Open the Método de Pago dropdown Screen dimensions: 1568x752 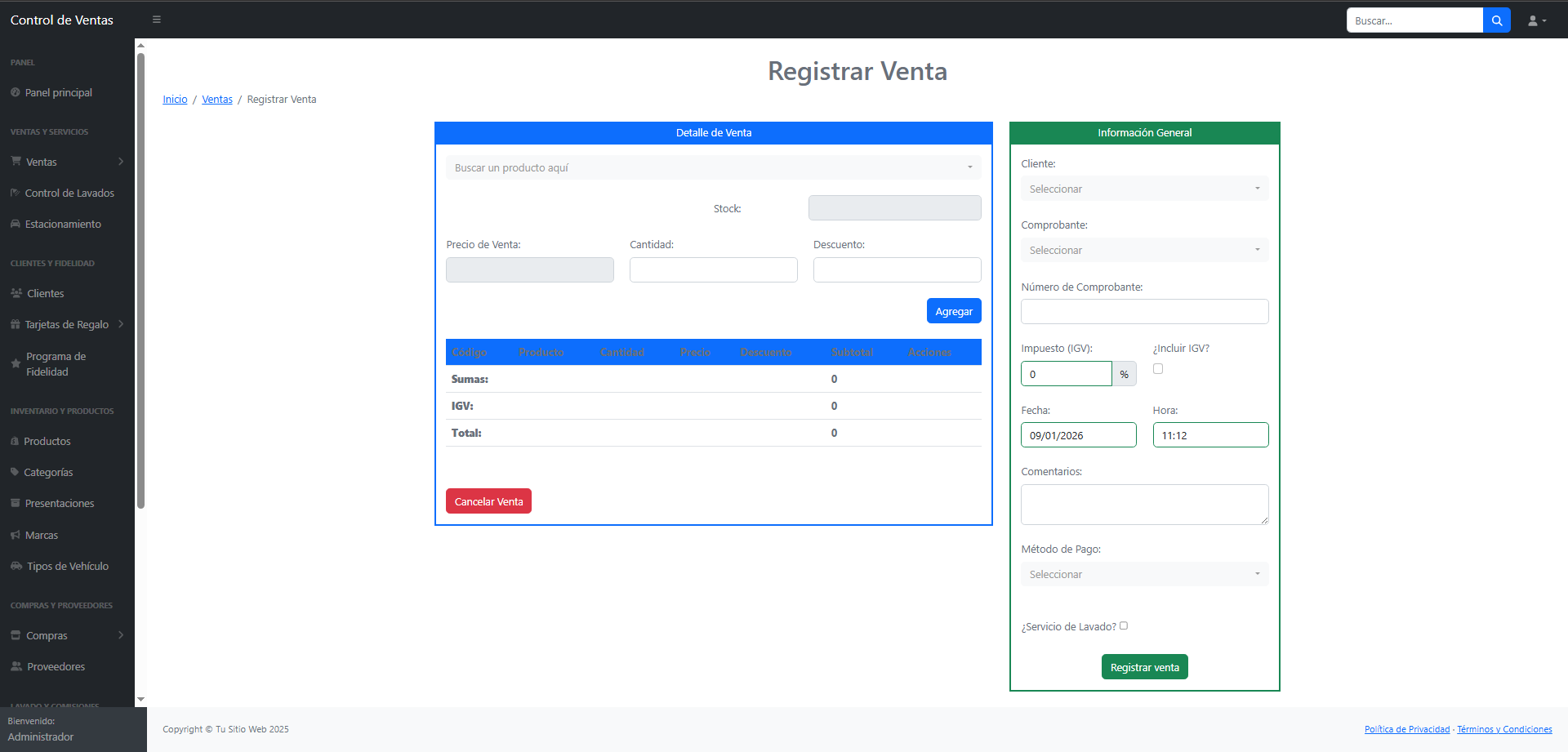[x=1144, y=574]
